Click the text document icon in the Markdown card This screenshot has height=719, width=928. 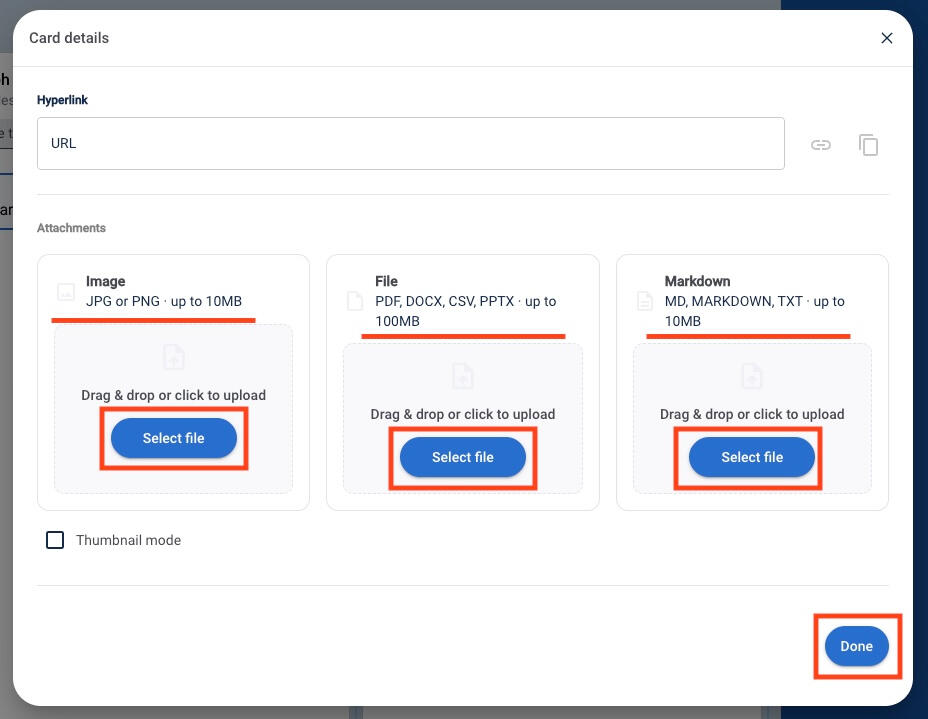645,301
